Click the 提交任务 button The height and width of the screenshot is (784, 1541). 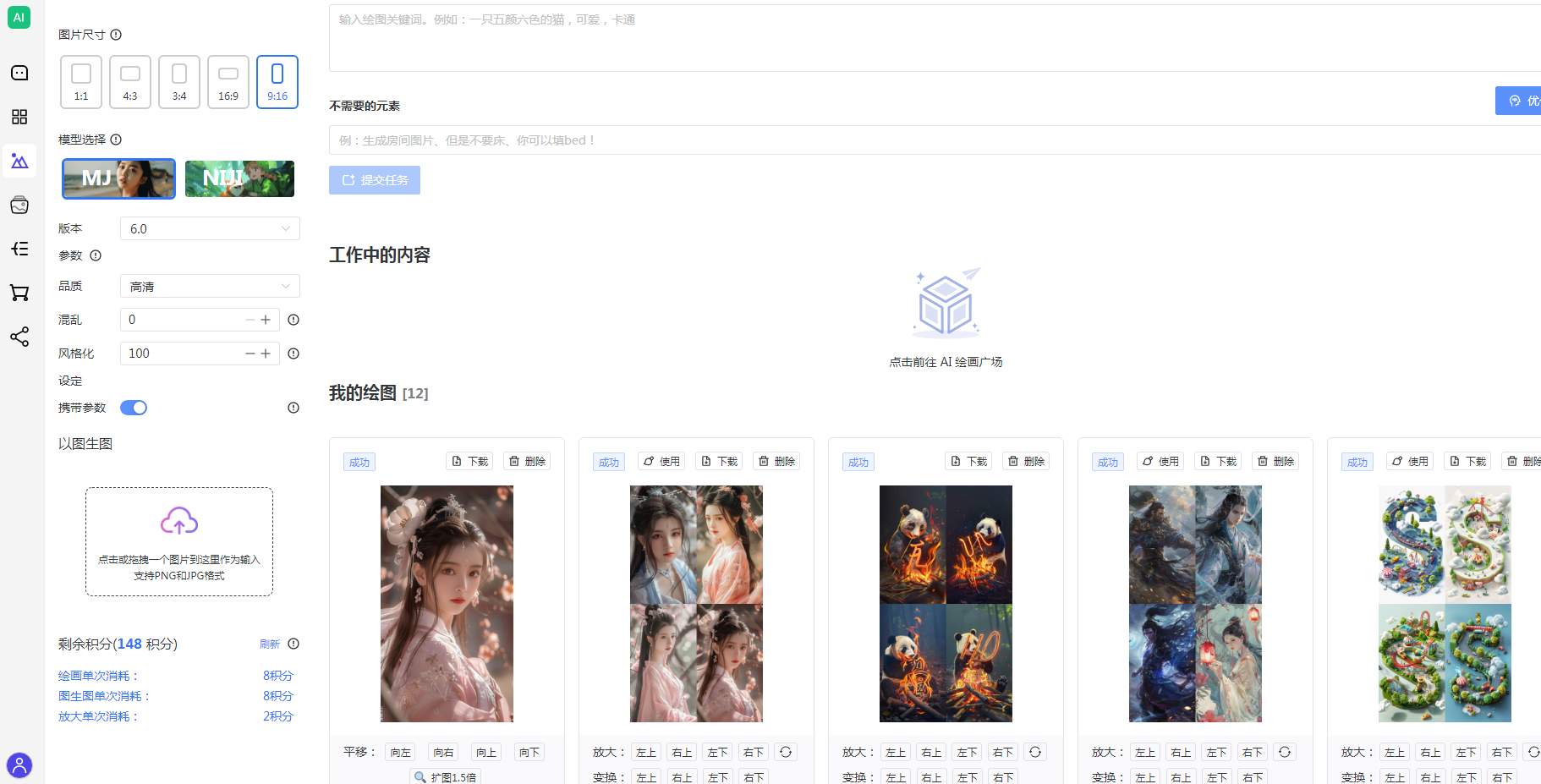click(375, 180)
